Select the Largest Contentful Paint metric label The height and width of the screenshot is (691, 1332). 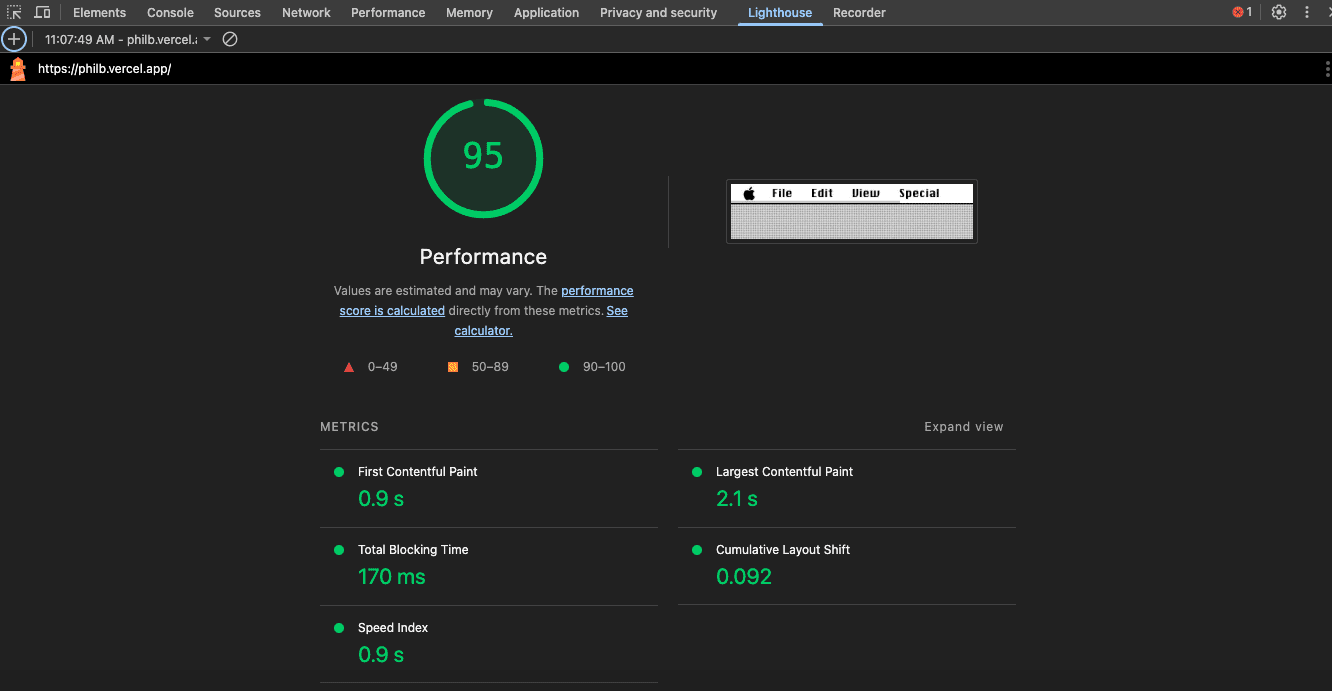point(784,472)
